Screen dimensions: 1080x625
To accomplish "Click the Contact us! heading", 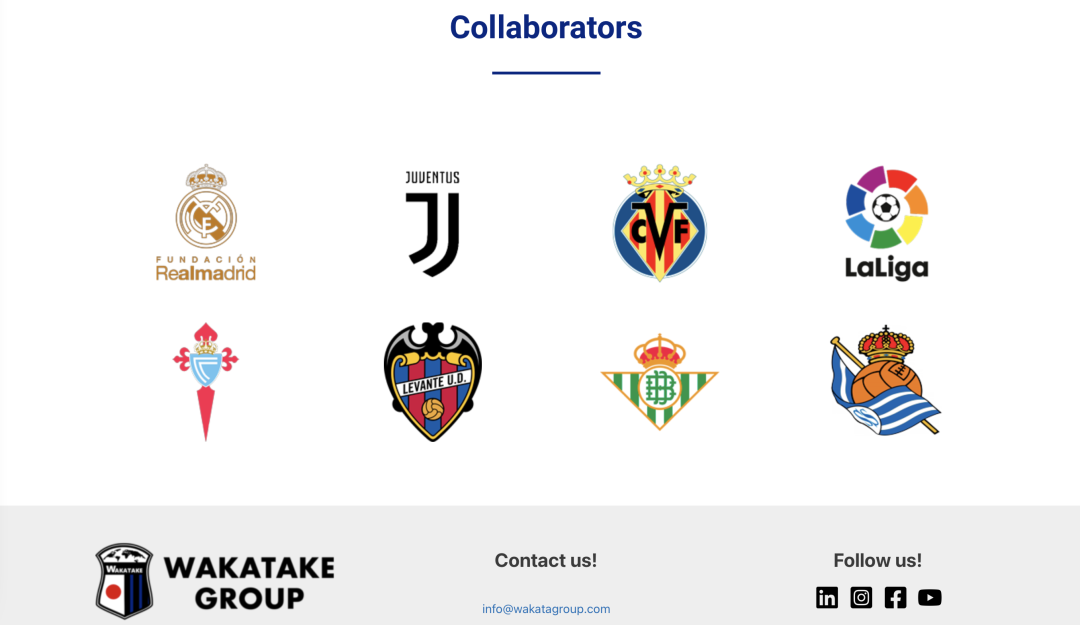I will tap(546, 561).
